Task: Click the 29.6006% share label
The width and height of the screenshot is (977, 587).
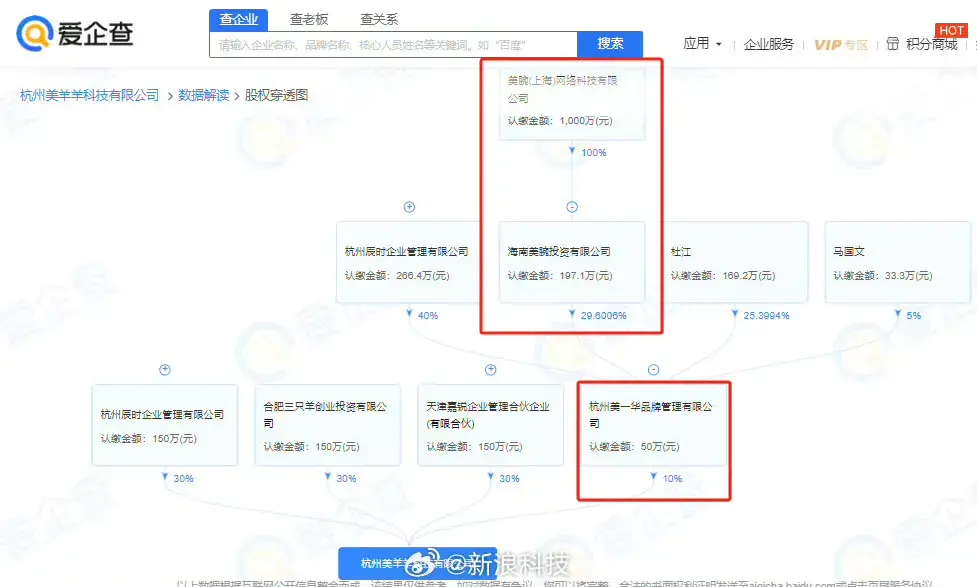Action: click(603, 316)
